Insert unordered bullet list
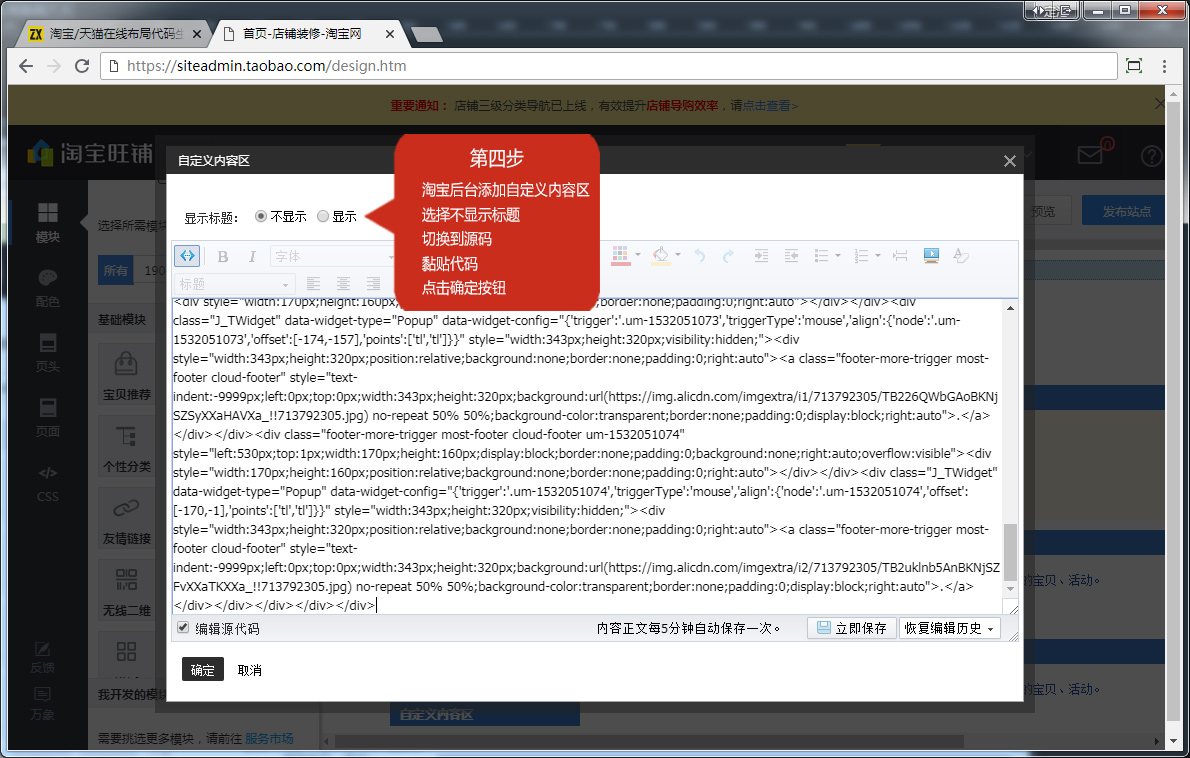1190x758 pixels. click(821, 256)
